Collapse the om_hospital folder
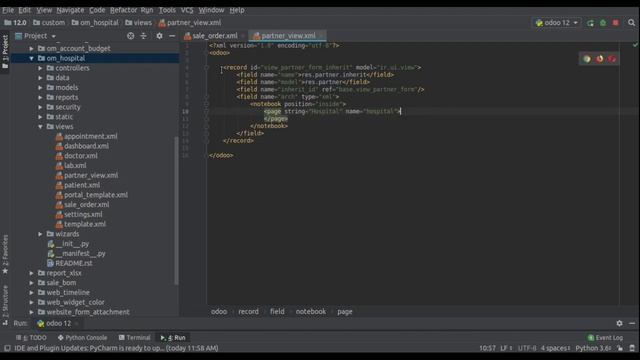The width and height of the screenshot is (640, 360). pos(31,58)
